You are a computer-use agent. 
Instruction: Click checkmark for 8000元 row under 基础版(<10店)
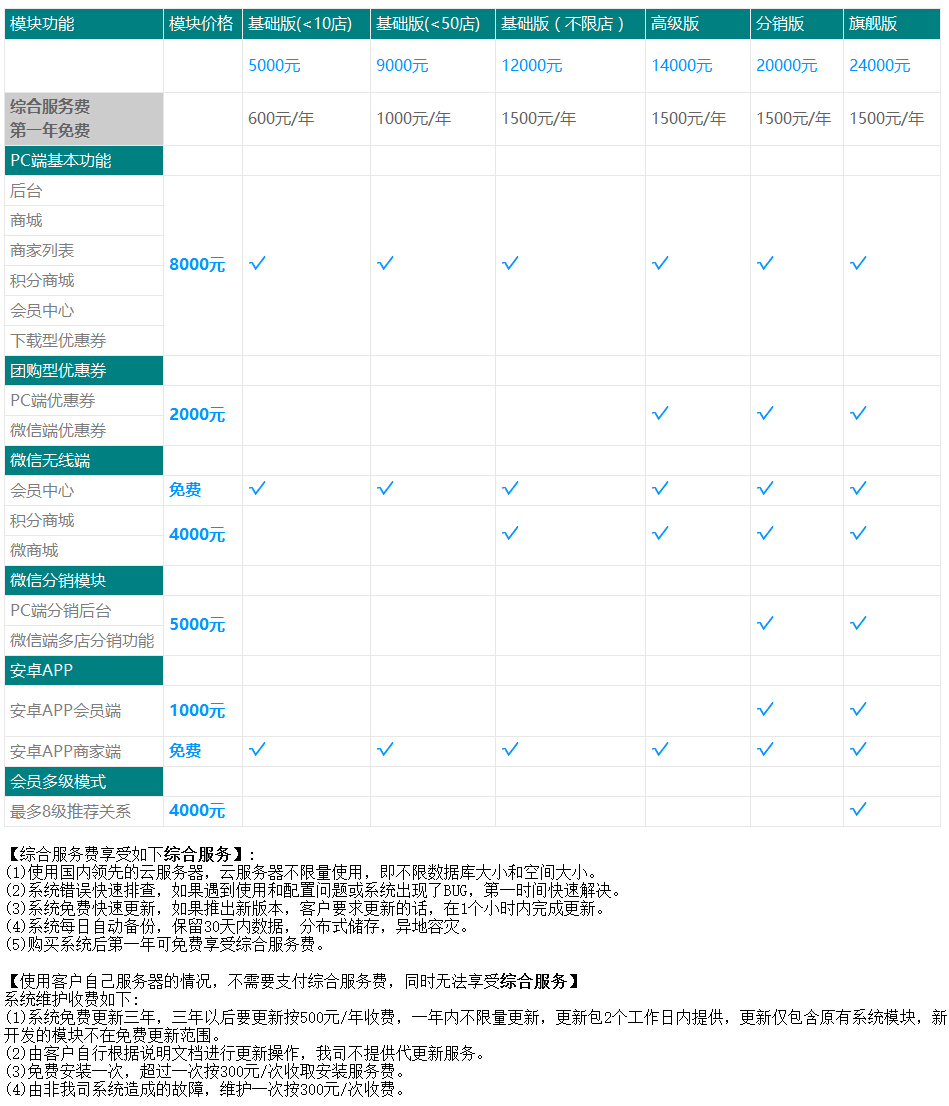click(258, 263)
